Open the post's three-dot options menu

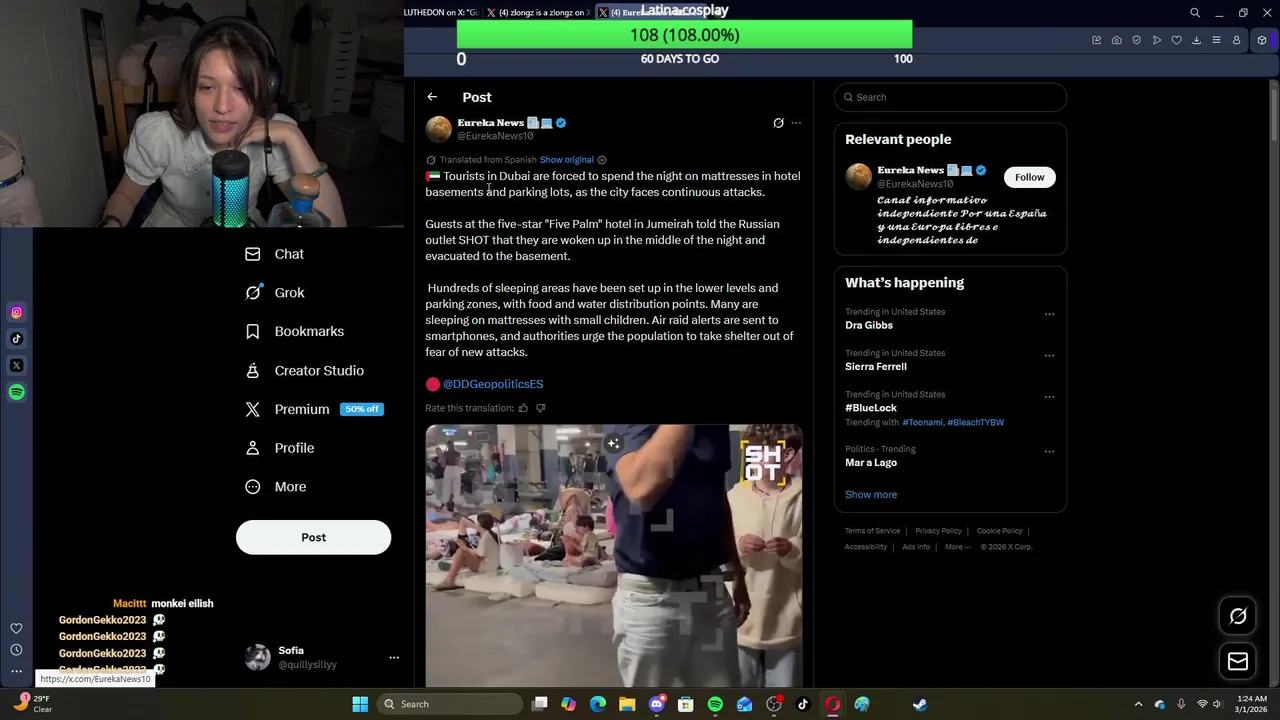[796, 123]
